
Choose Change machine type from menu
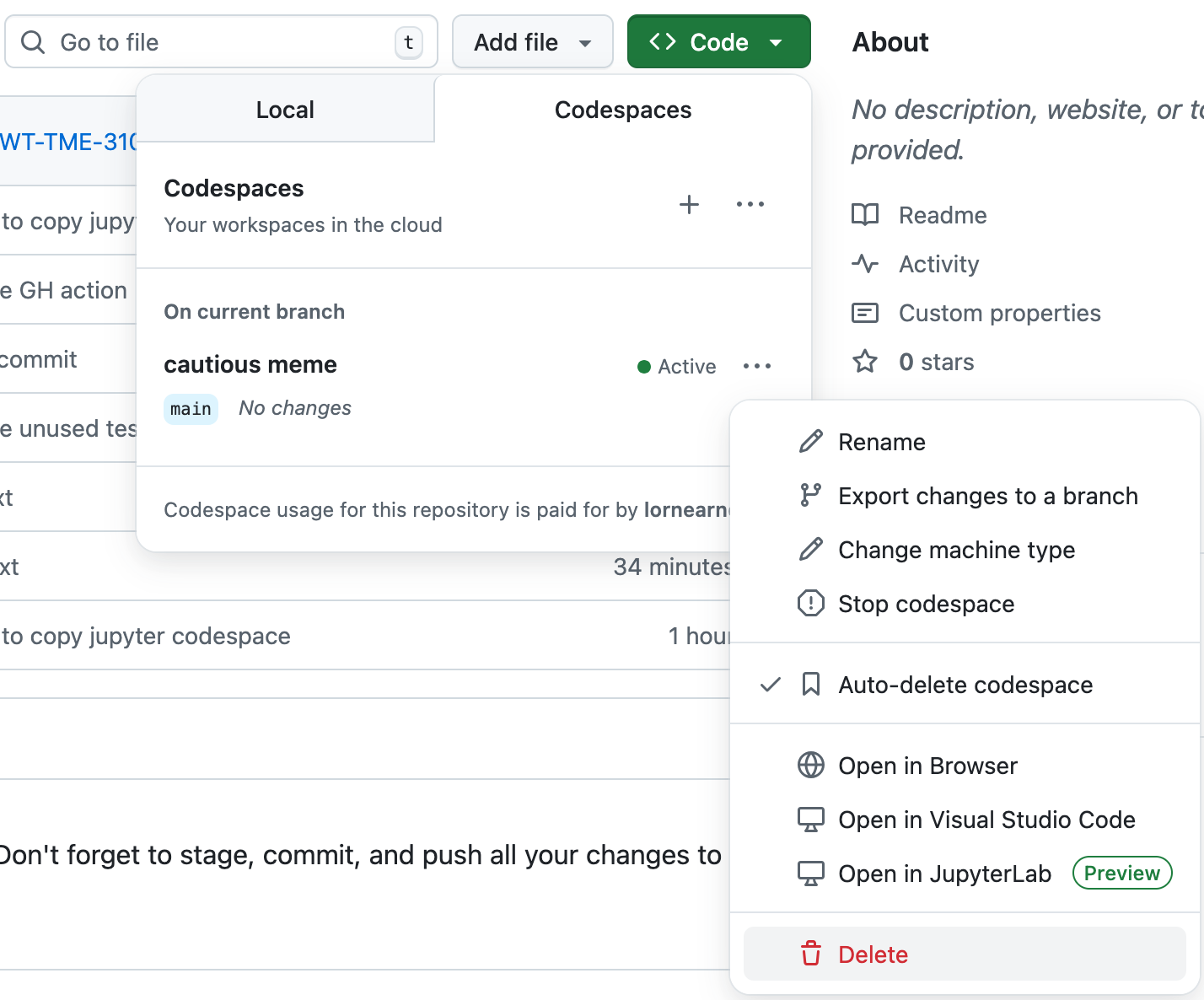coord(956,550)
